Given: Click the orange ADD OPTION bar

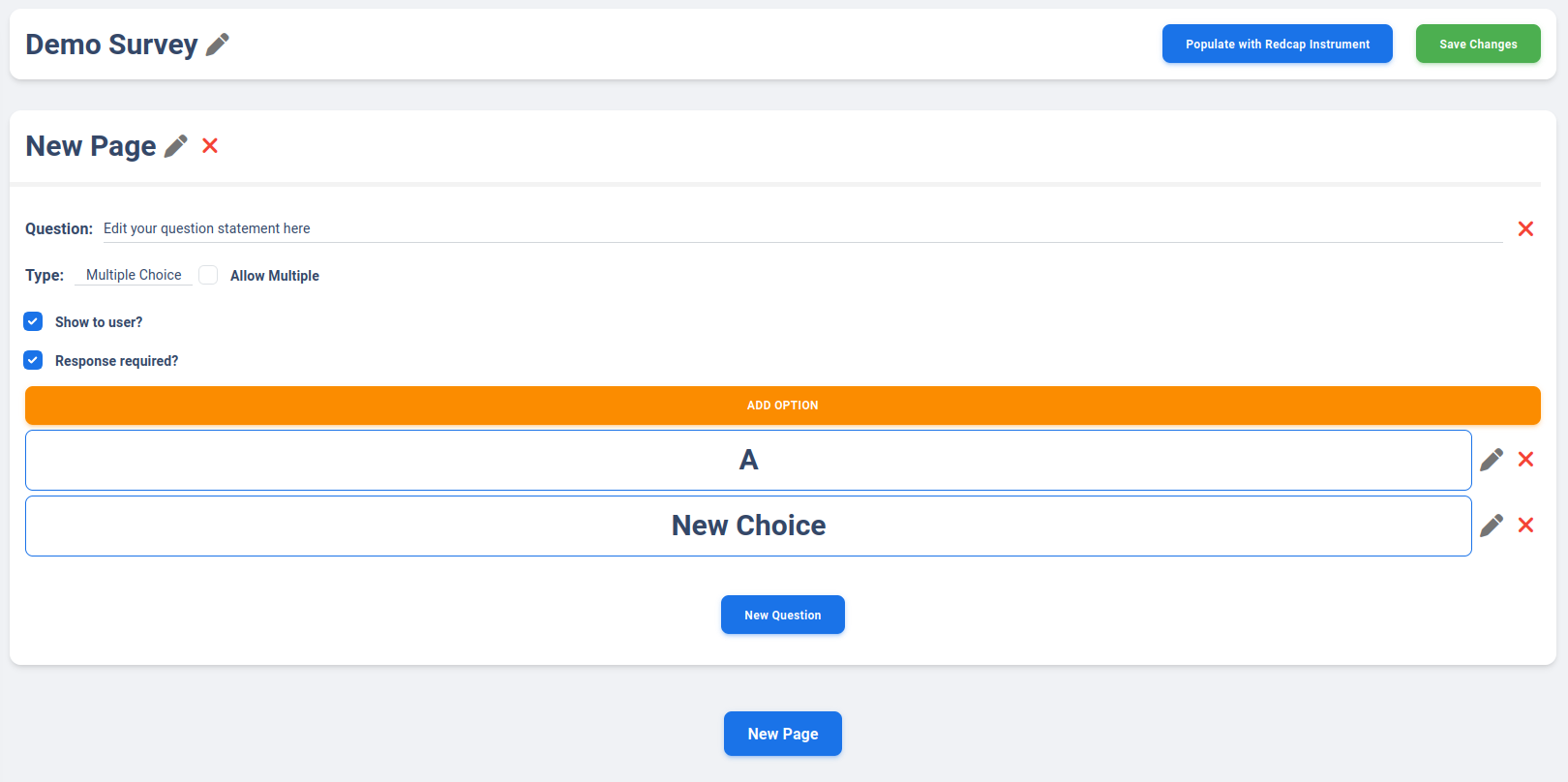Looking at the screenshot, I should click(x=782, y=406).
